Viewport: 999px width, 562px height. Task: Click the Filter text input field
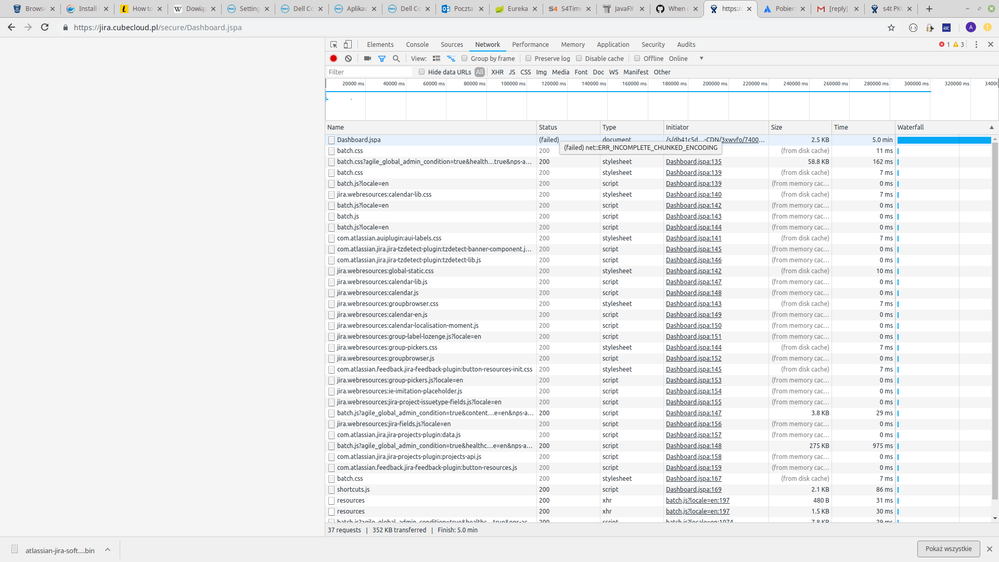tap(370, 72)
